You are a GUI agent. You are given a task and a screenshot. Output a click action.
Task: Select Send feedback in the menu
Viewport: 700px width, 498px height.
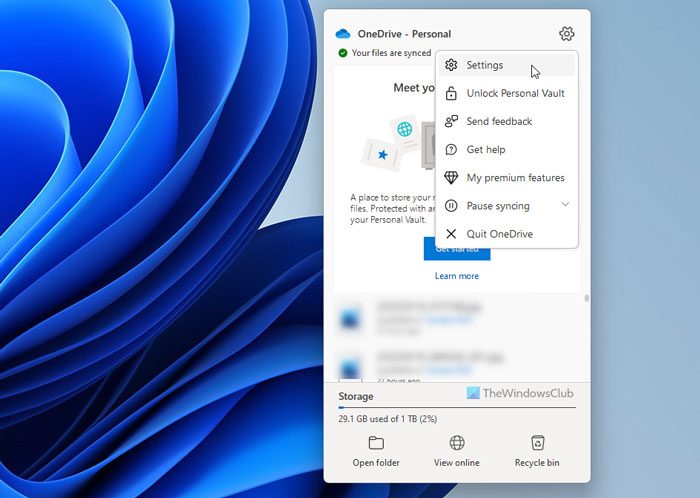click(507, 121)
